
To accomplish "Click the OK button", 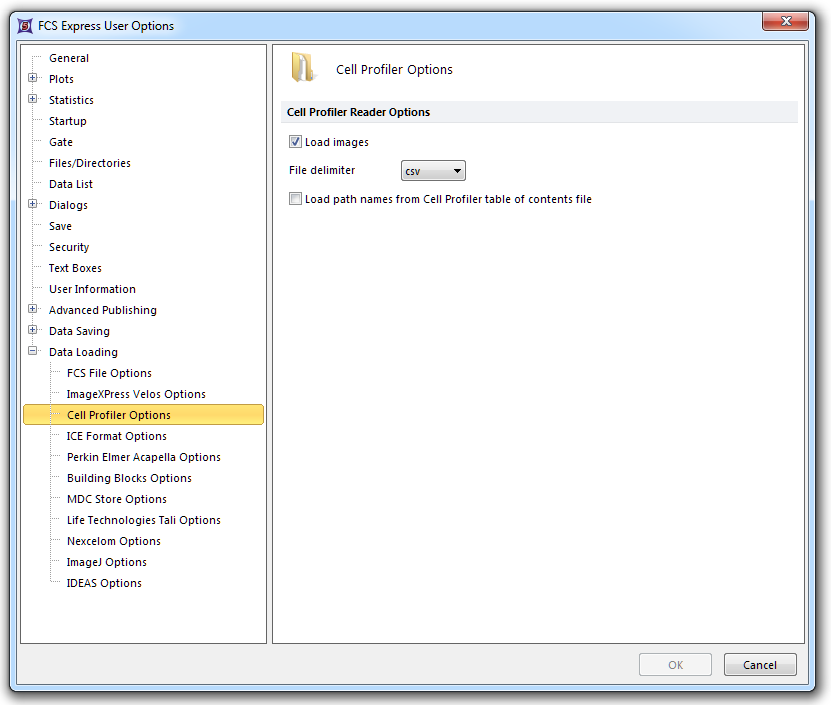I will point(675,665).
